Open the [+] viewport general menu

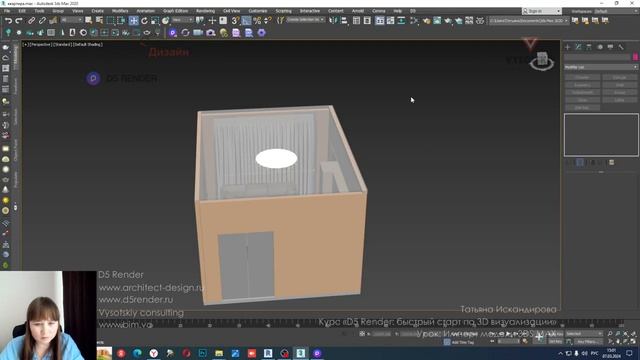25,44
